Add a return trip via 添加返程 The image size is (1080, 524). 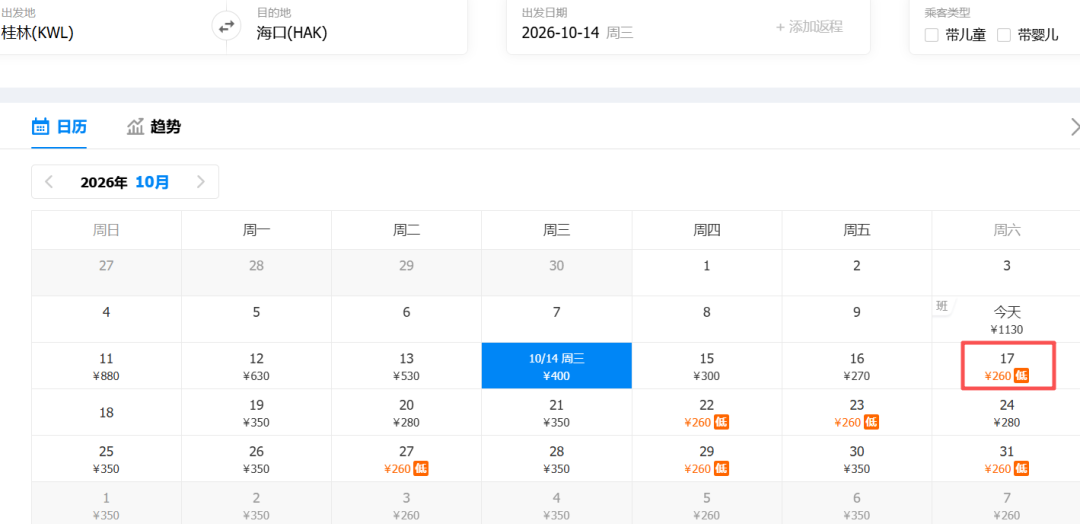coord(809,27)
